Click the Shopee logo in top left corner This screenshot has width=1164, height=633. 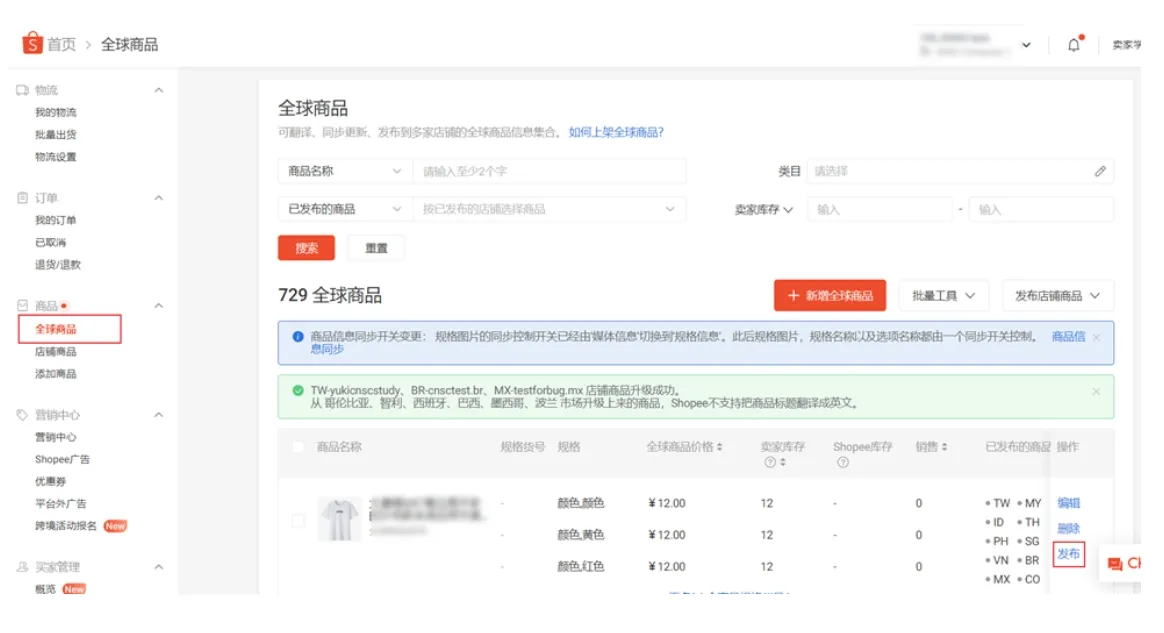coord(30,42)
